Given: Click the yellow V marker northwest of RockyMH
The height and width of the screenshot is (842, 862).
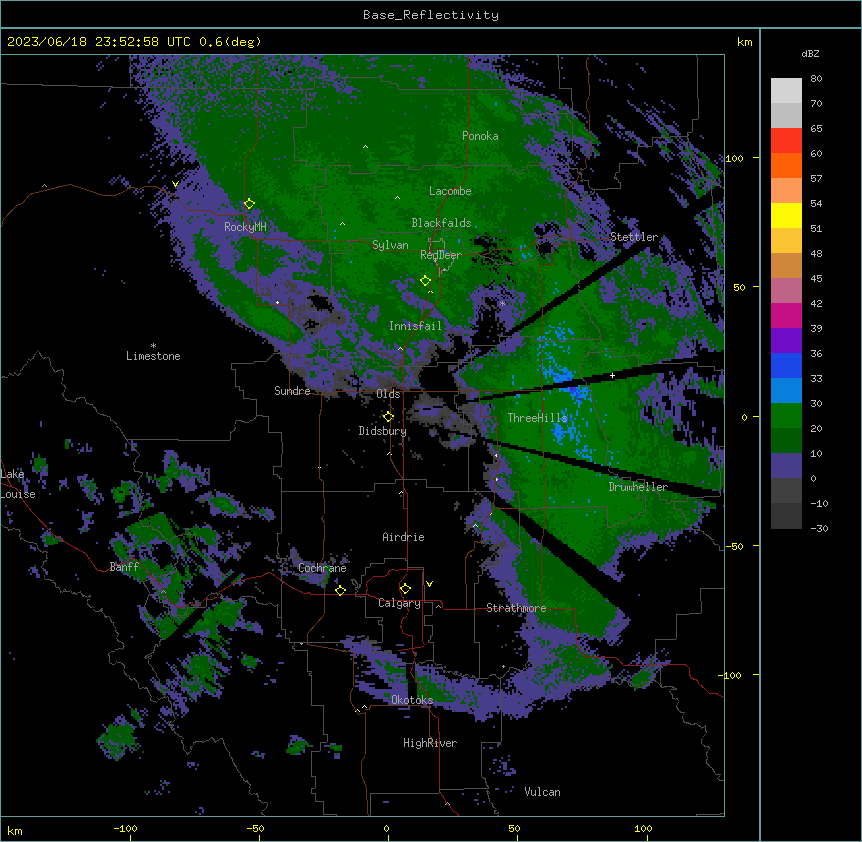Looking at the screenshot, I should point(175,184).
